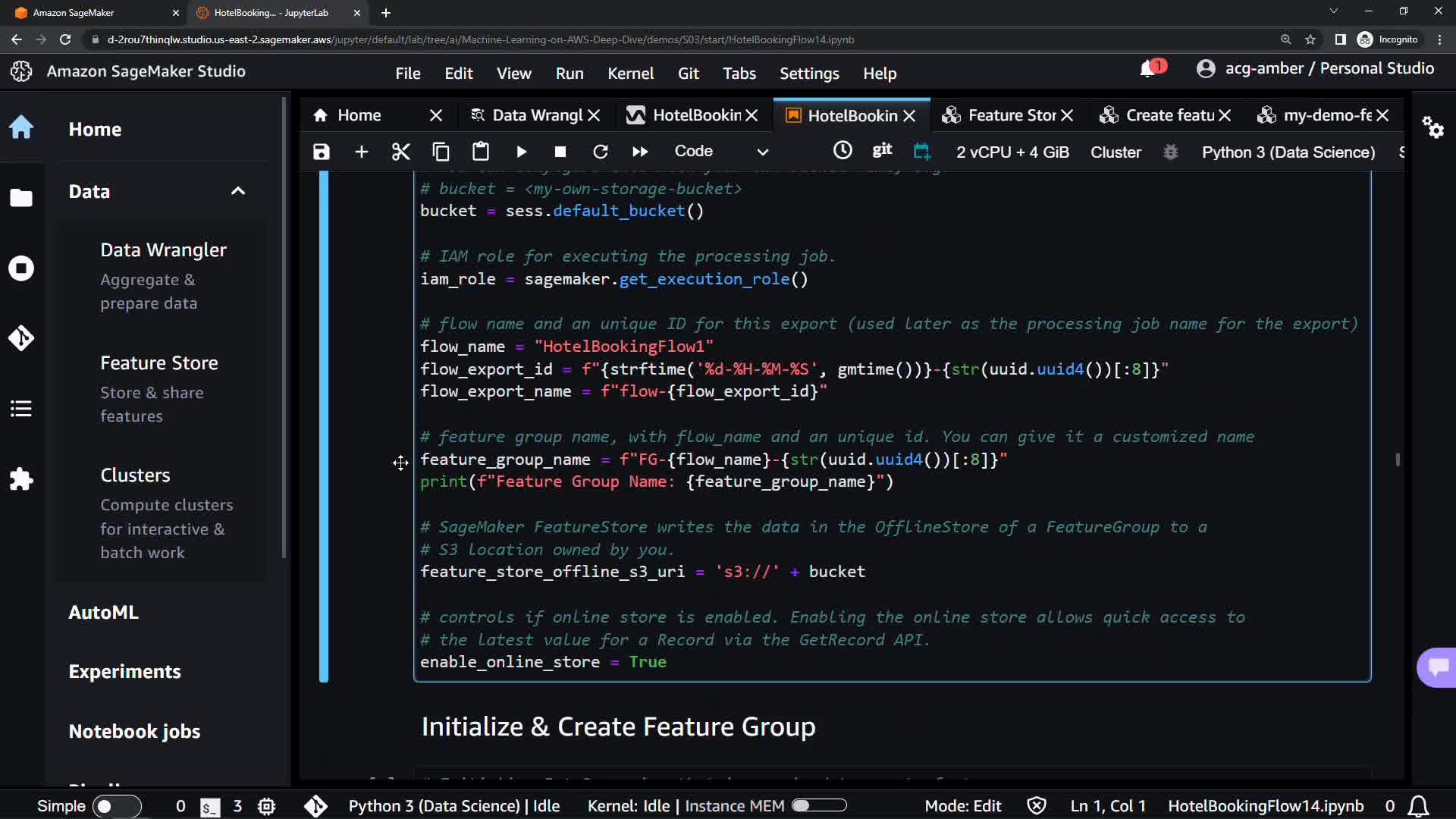Image resolution: width=1456 pixels, height=819 pixels.
Task: Insert a new cell with the plus icon
Action: pos(362,152)
